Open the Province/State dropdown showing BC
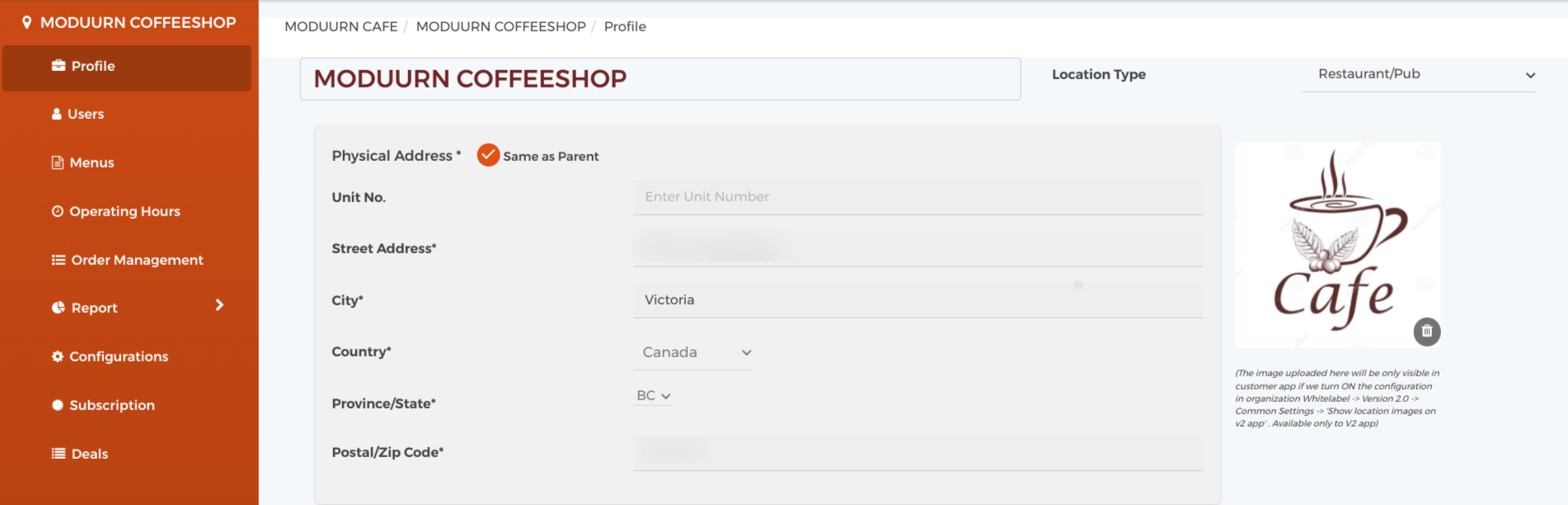Image resolution: width=1568 pixels, height=505 pixels. coord(653,396)
